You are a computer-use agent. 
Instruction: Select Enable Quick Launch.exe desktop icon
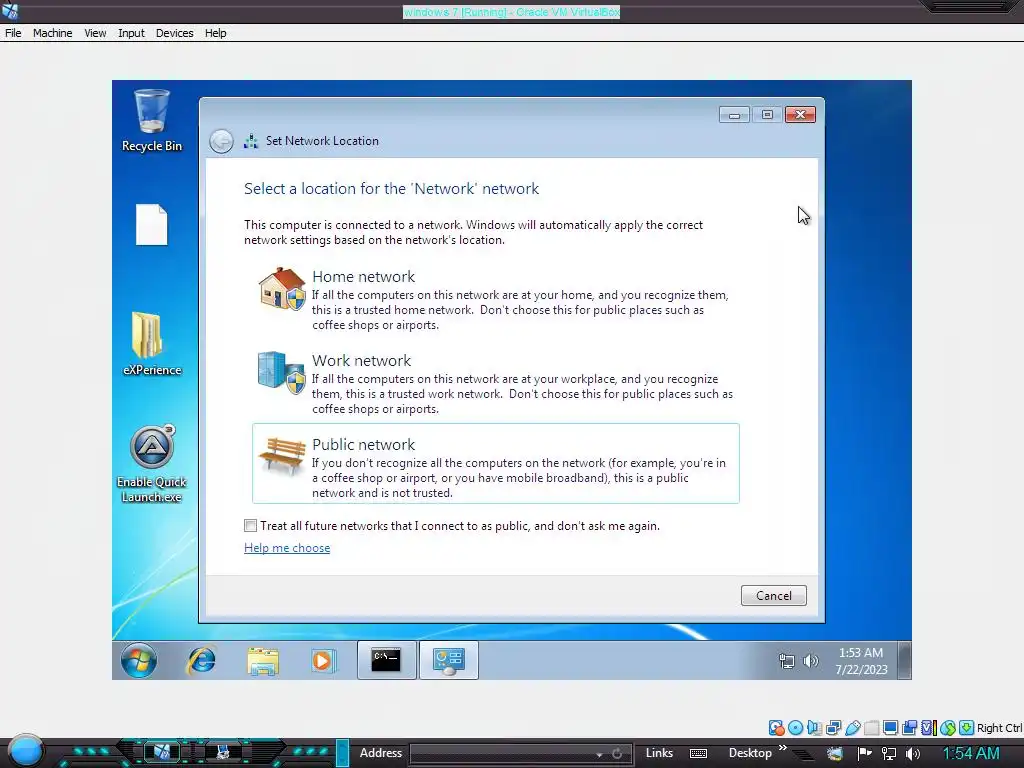pyautogui.click(x=152, y=464)
